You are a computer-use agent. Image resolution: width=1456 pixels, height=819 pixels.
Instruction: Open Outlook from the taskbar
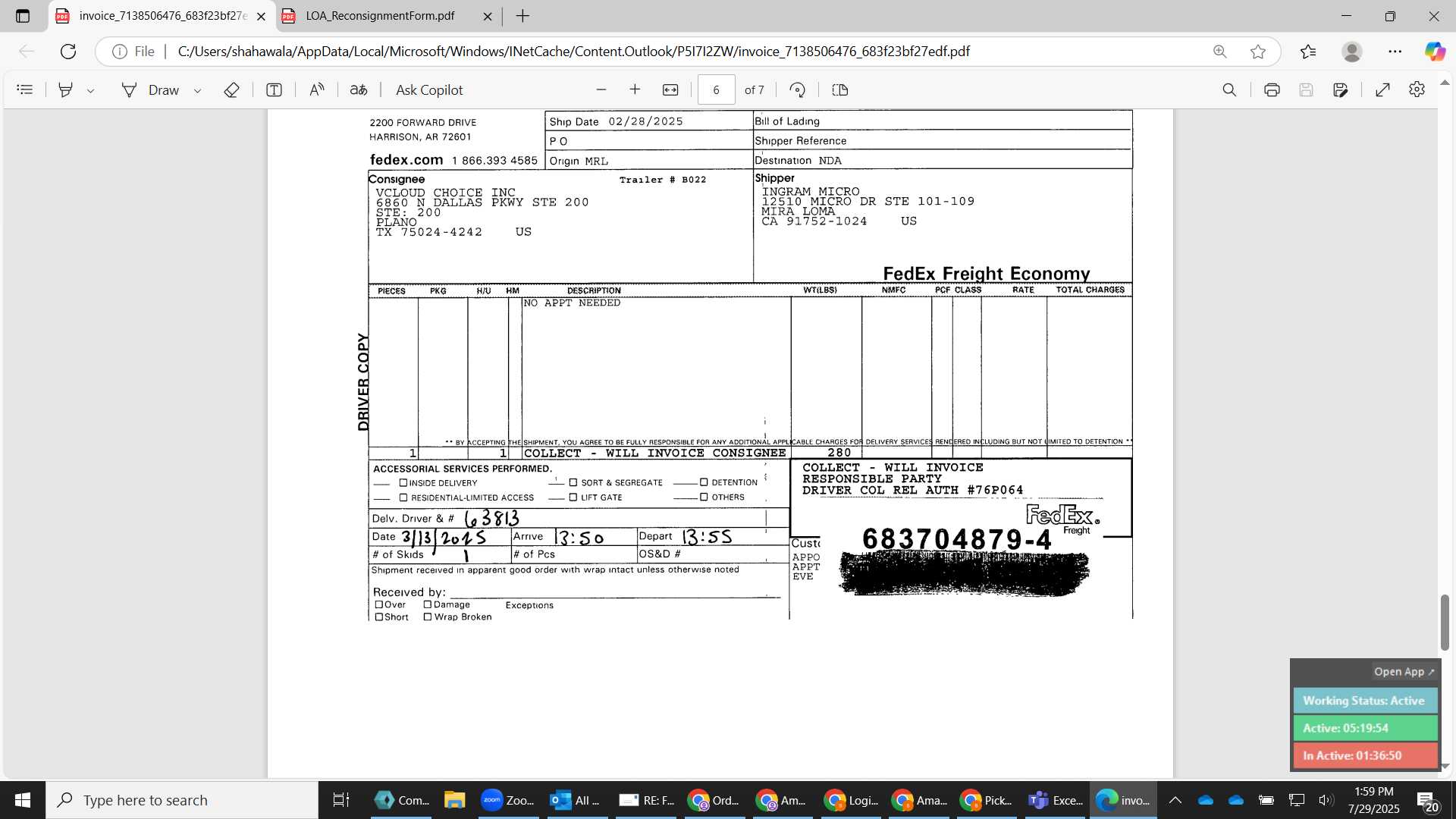[x=576, y=800]
